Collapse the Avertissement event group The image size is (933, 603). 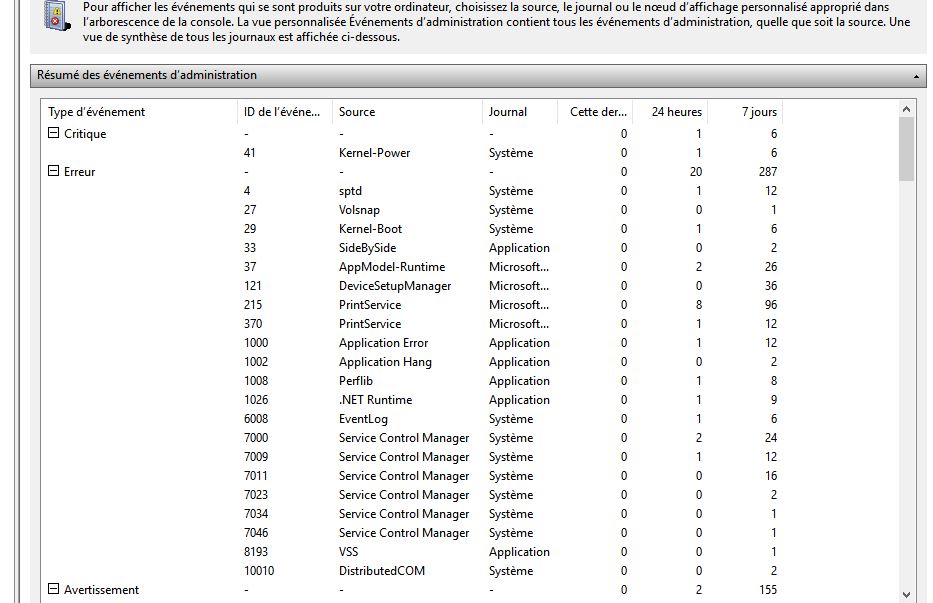click(x=54, y=589)
